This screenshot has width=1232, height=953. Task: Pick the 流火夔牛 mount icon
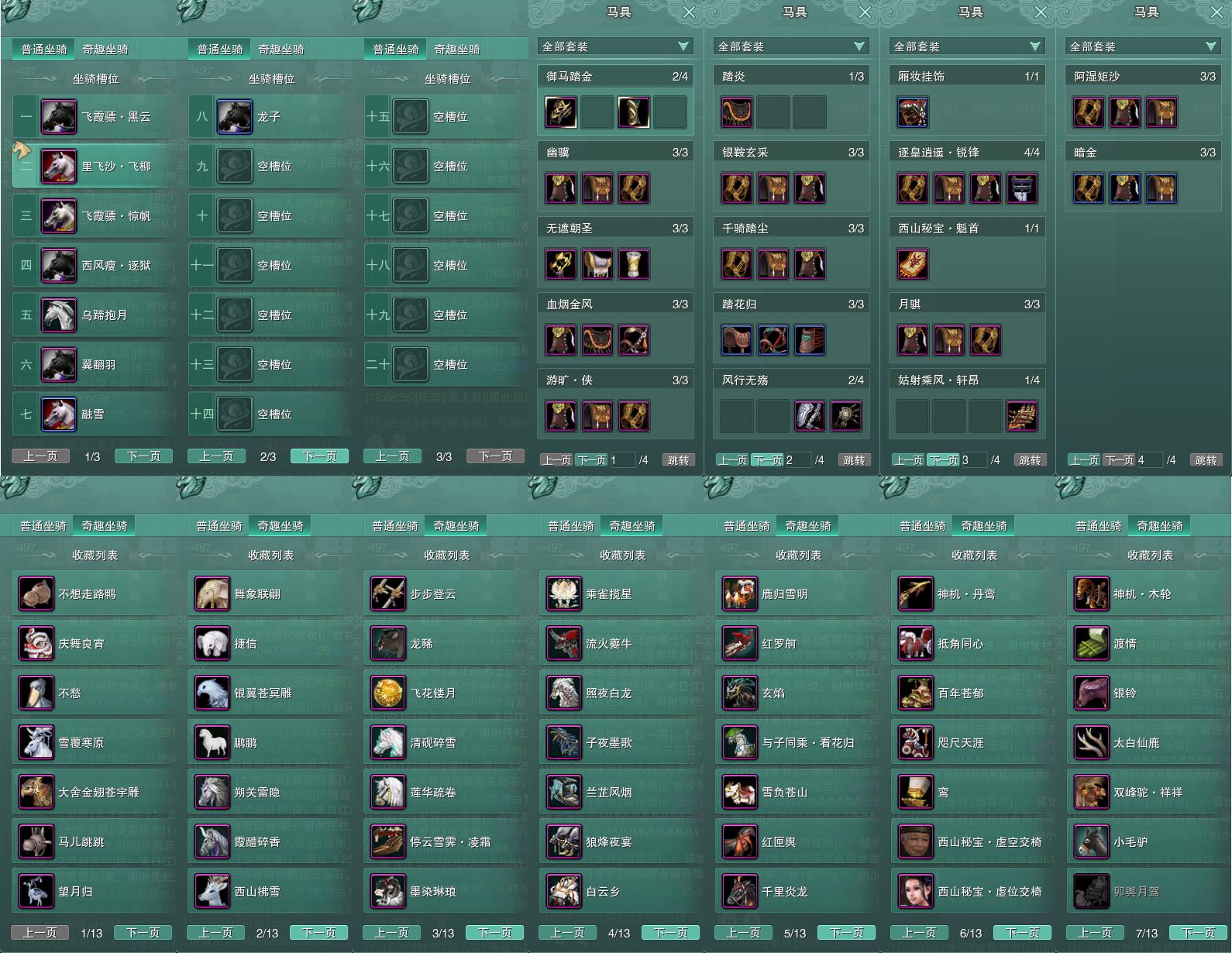pos(564,643)
